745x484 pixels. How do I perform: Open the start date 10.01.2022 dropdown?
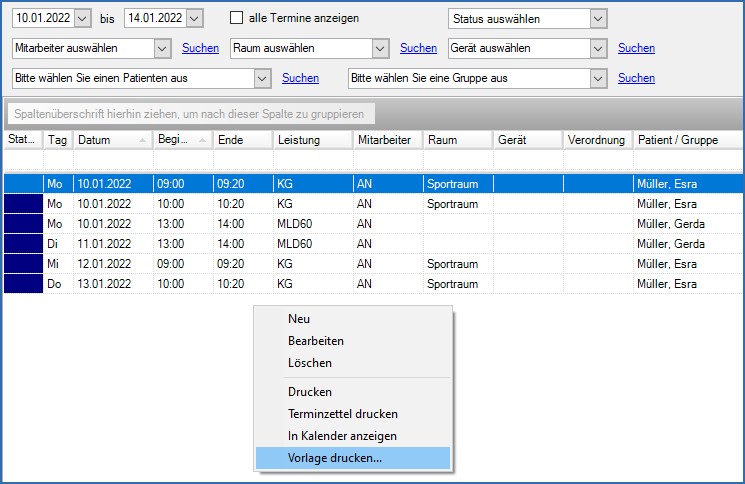pyautogui.click(x=82, y=19)
